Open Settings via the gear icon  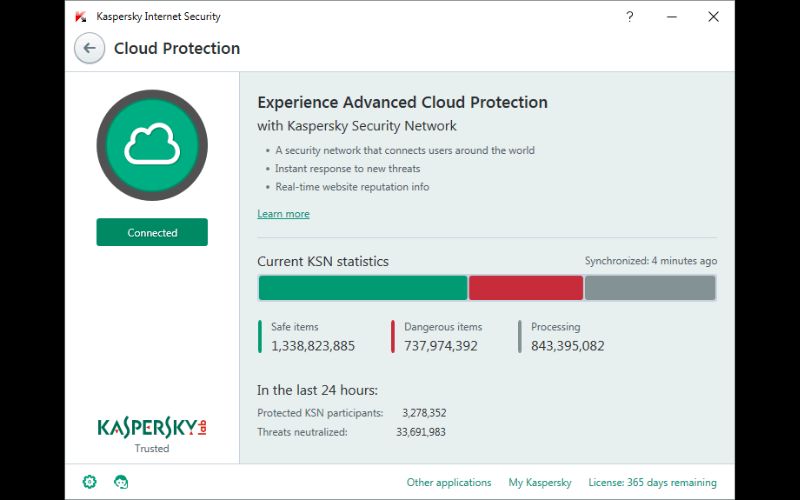[x=90, y=482]
